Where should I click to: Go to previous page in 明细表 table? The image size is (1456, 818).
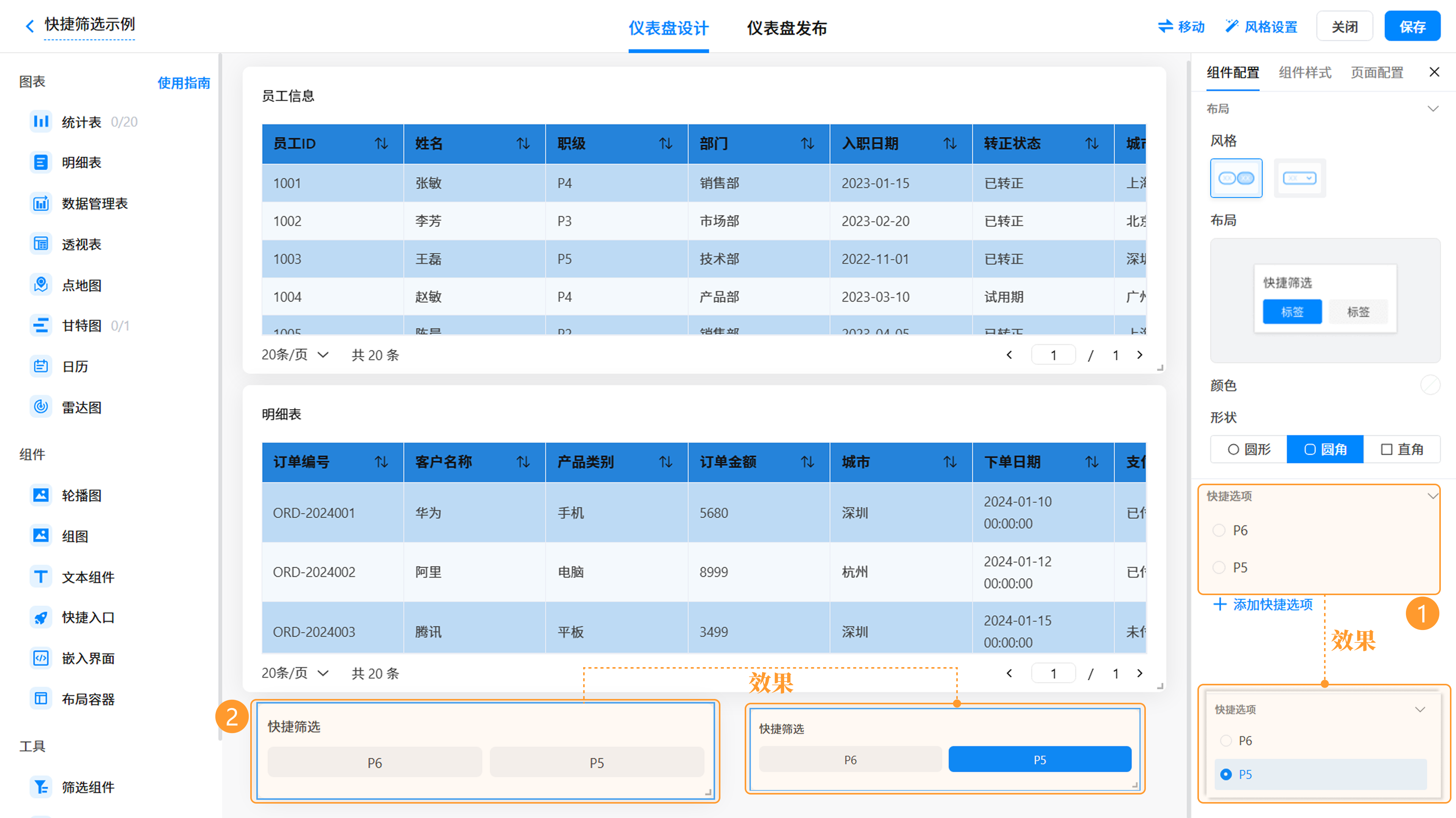tap(1009, 673)
